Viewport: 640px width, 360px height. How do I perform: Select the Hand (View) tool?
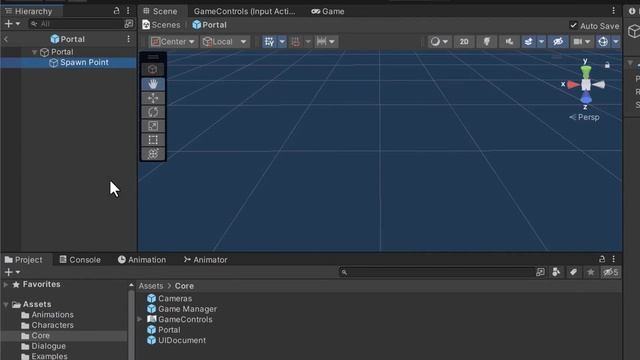(153, 84)
